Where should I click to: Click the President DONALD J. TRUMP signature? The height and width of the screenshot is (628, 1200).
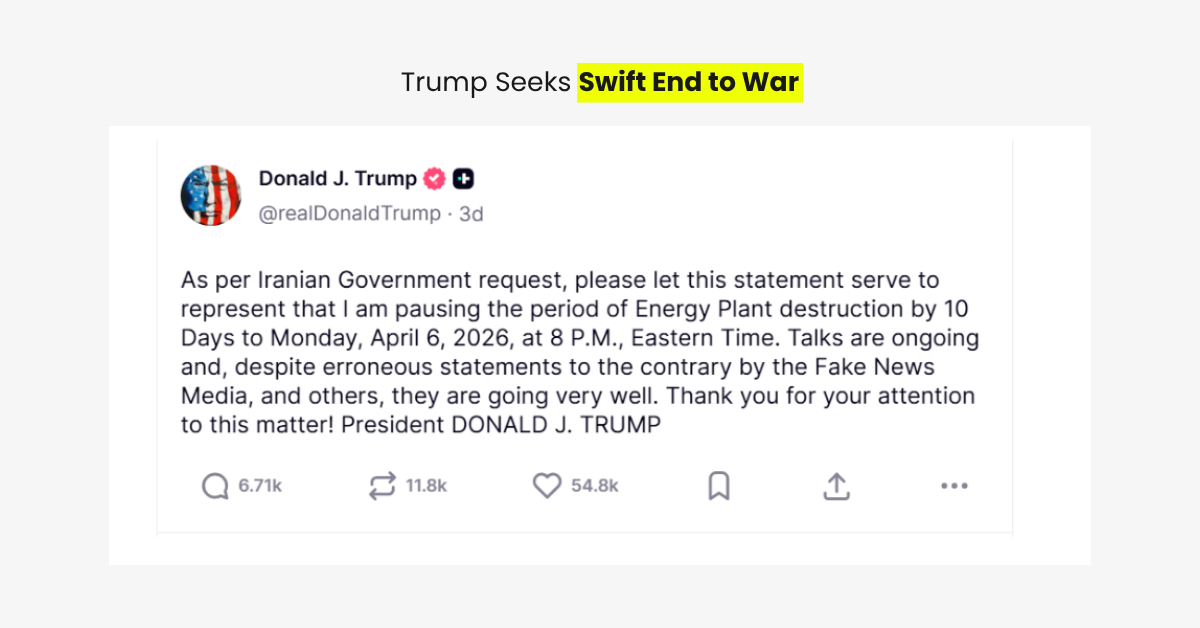(x=501, y=424)
